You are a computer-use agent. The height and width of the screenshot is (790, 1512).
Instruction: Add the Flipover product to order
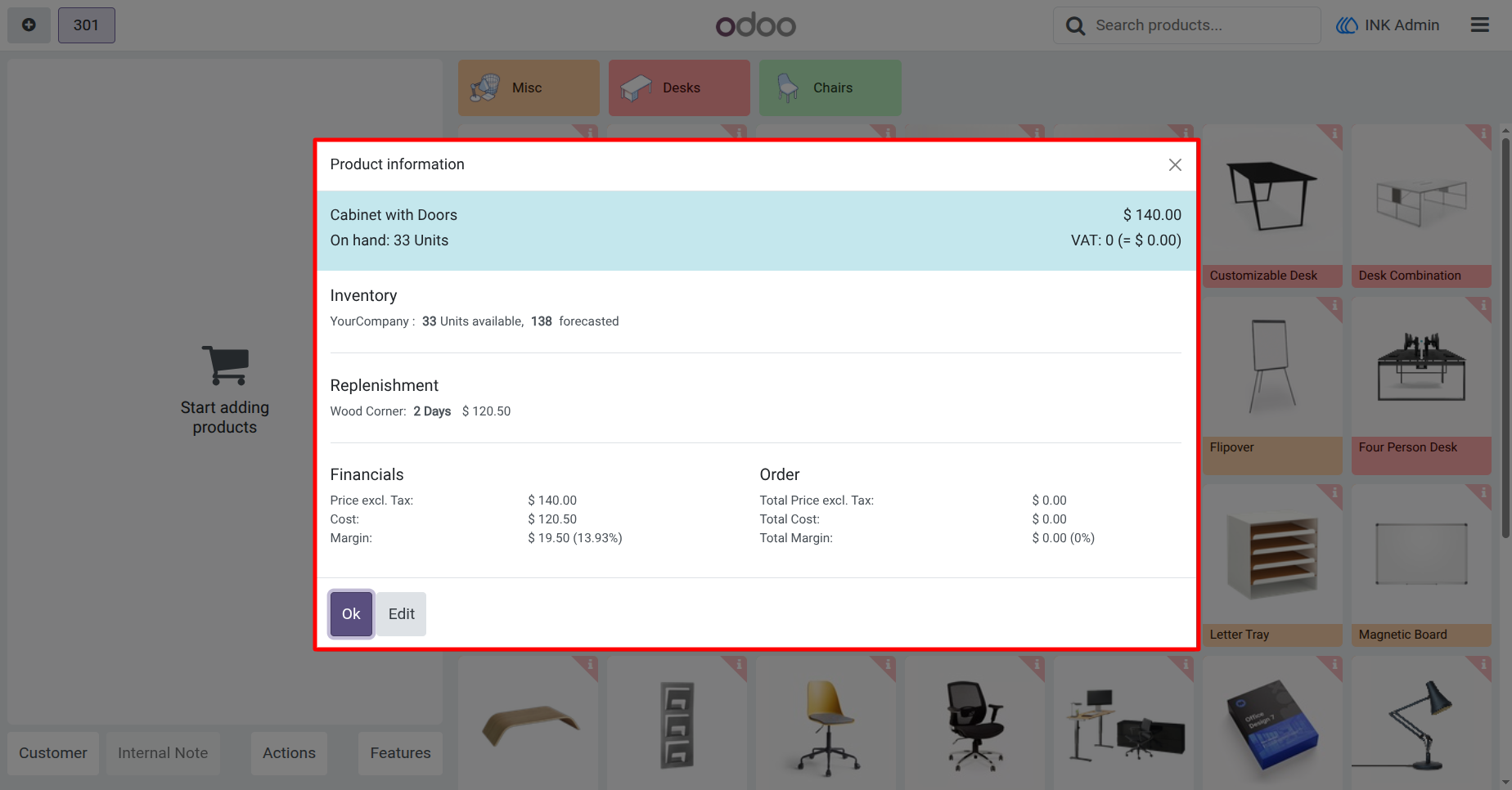[1272, 385]
